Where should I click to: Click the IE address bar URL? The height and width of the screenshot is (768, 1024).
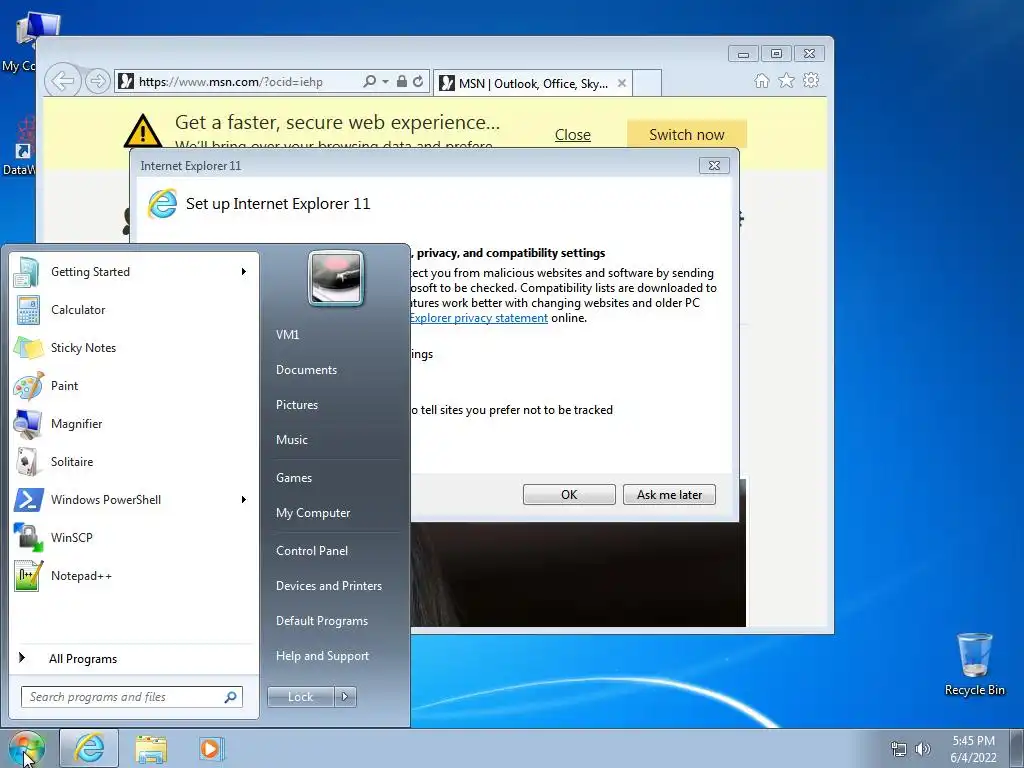231,82
